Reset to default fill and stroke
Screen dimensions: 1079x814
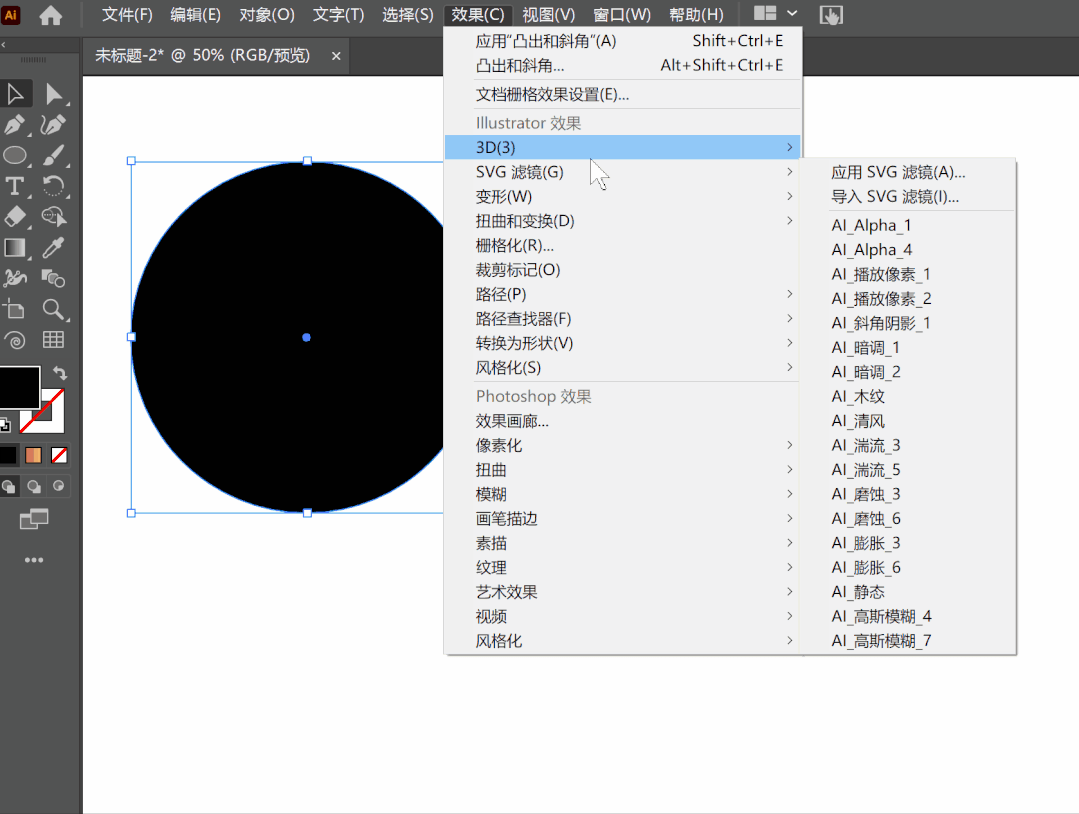tap(5, 425)
